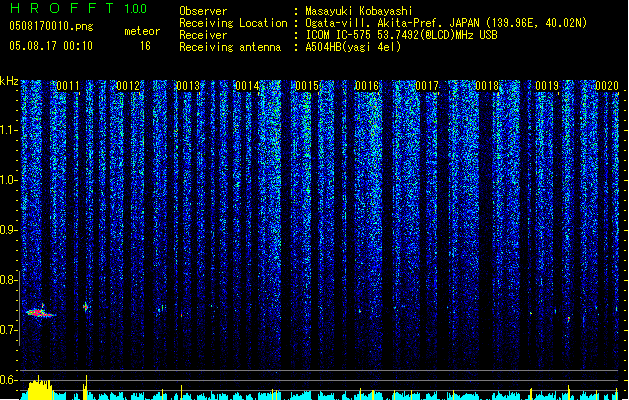The image size is (629, 400).
Task: Click the 0.9 kHz axis tick label
Action: (x=8, y=230)
